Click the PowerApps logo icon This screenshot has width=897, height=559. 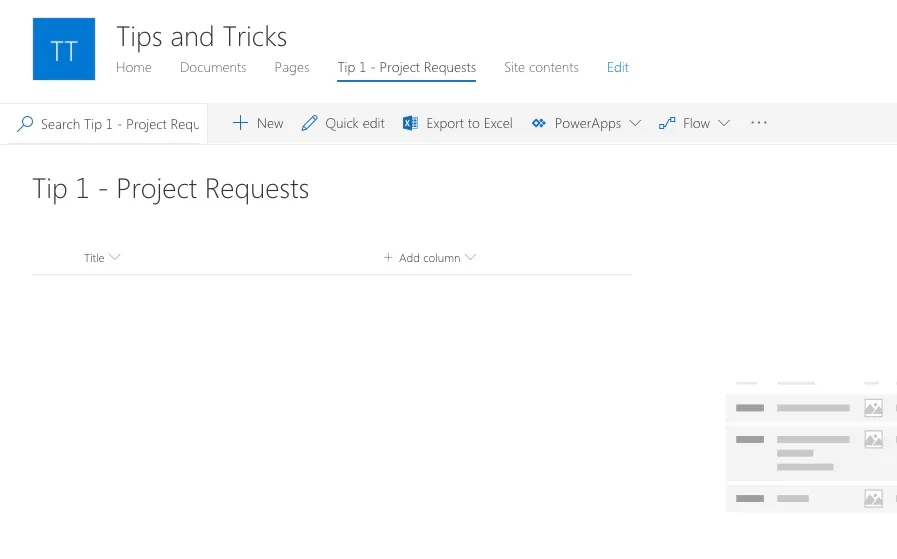pos(538,123)
